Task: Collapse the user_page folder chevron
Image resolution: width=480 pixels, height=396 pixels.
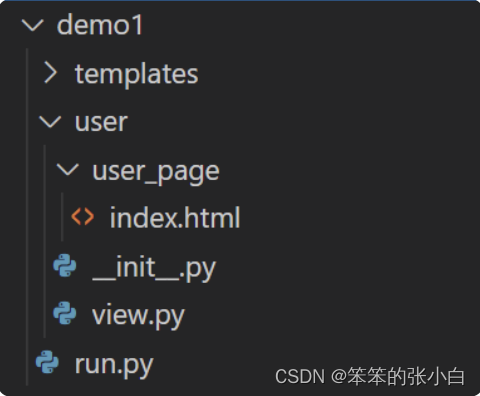Action: pos(68,170)
